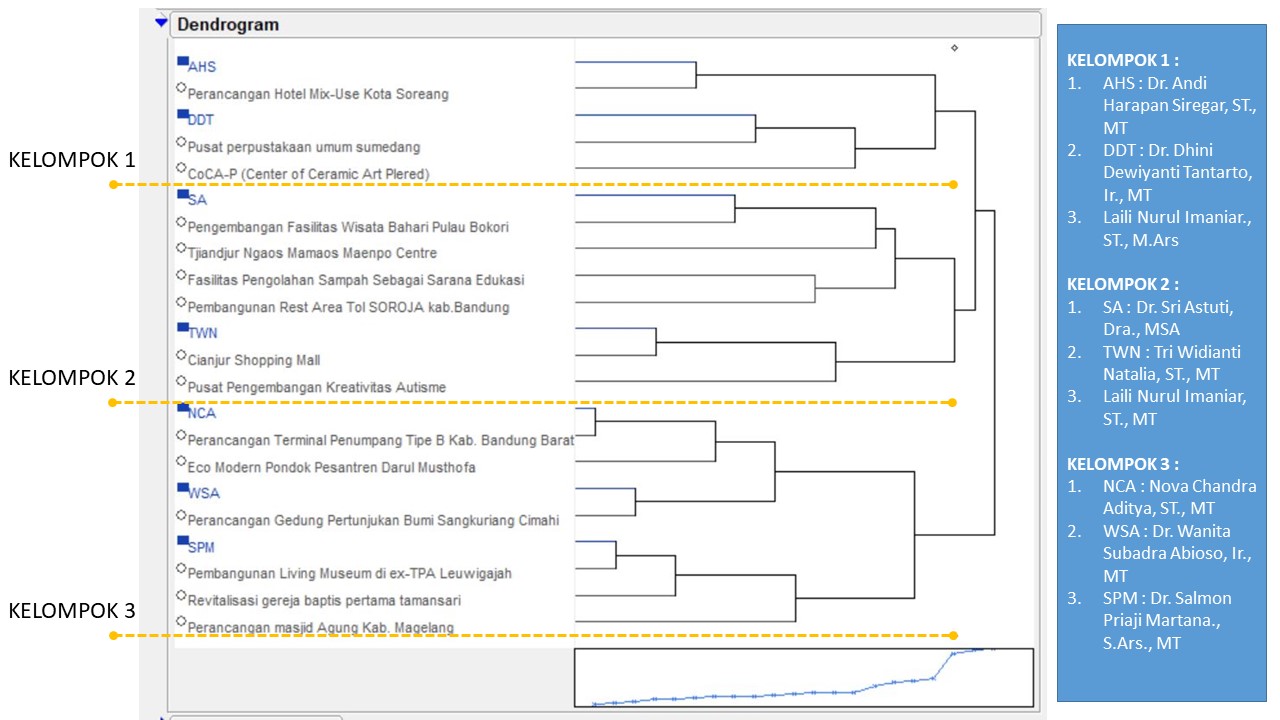Select the Pusat perpustakaan umum sumedang label
This screenshot has height=720, width=1280.
303,147
